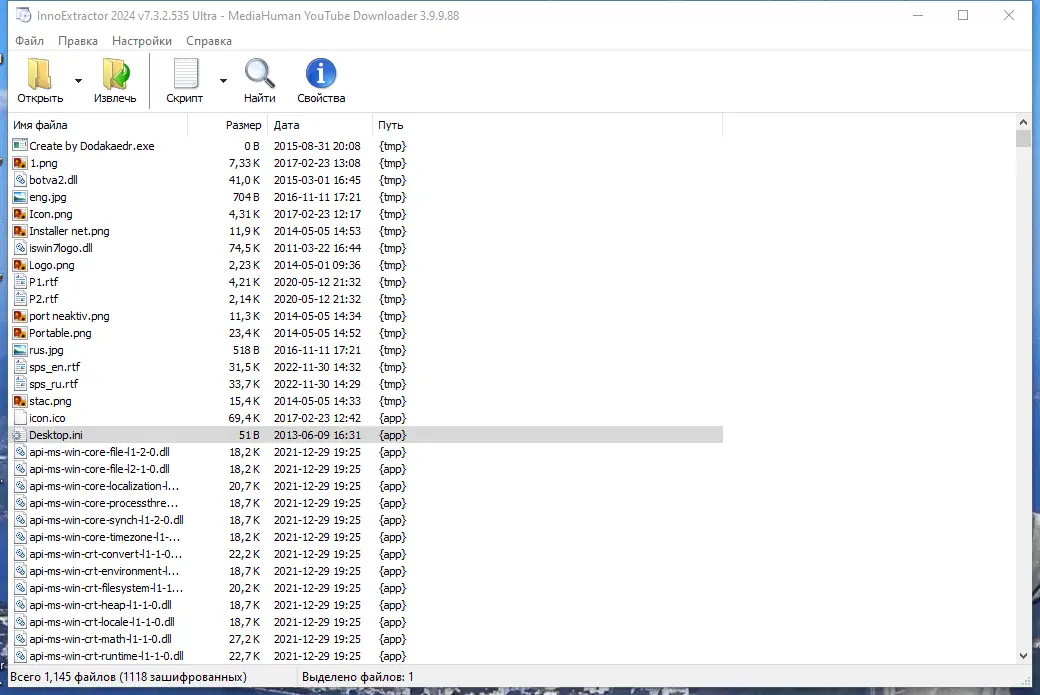The height and width of the screenshot is (695, 1040).
Task: Select file api-ms-win-crt-heap-l1-1-0.dll
Action: point(100,605)
